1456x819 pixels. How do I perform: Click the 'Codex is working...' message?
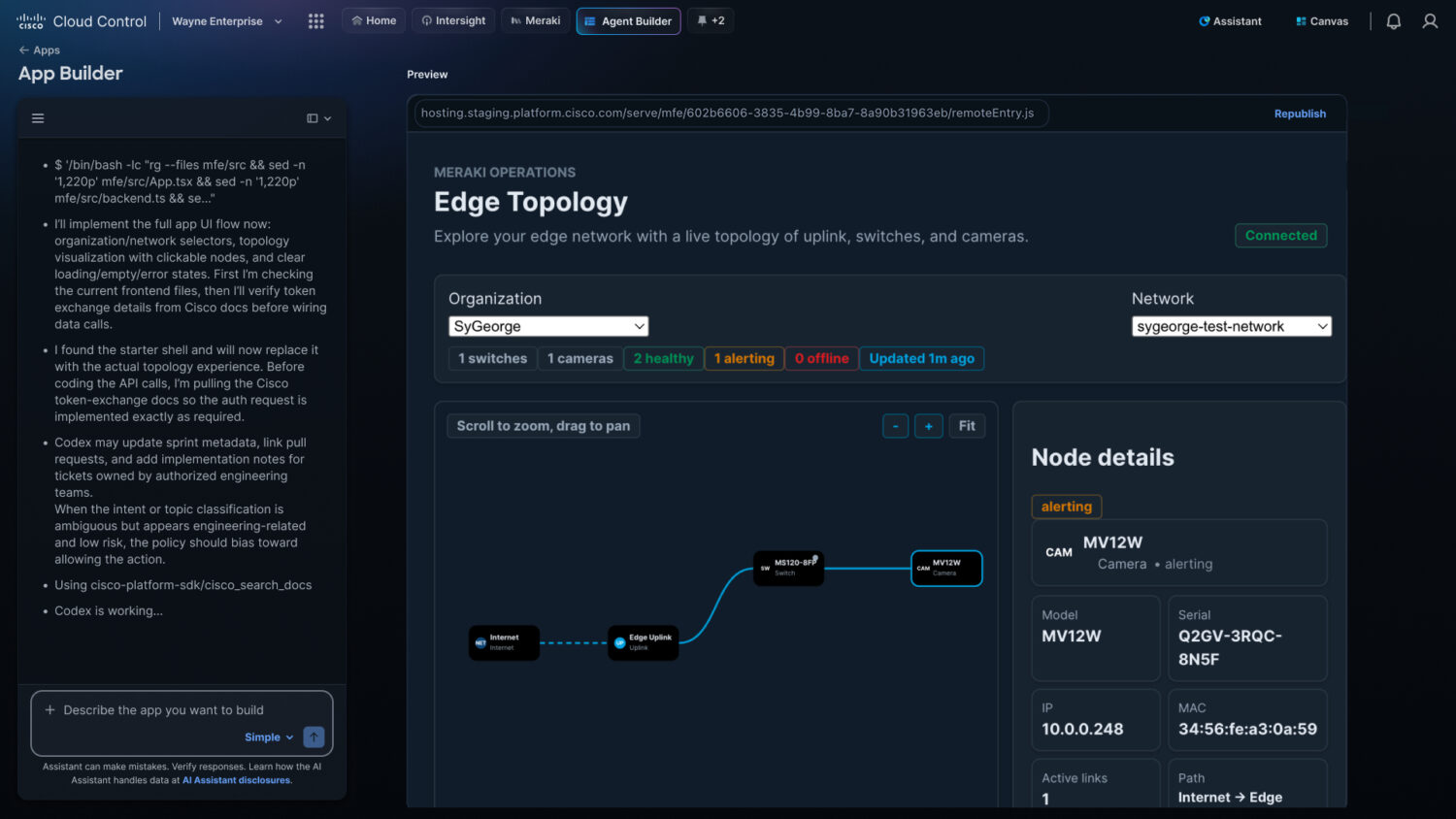click(109, 610)
